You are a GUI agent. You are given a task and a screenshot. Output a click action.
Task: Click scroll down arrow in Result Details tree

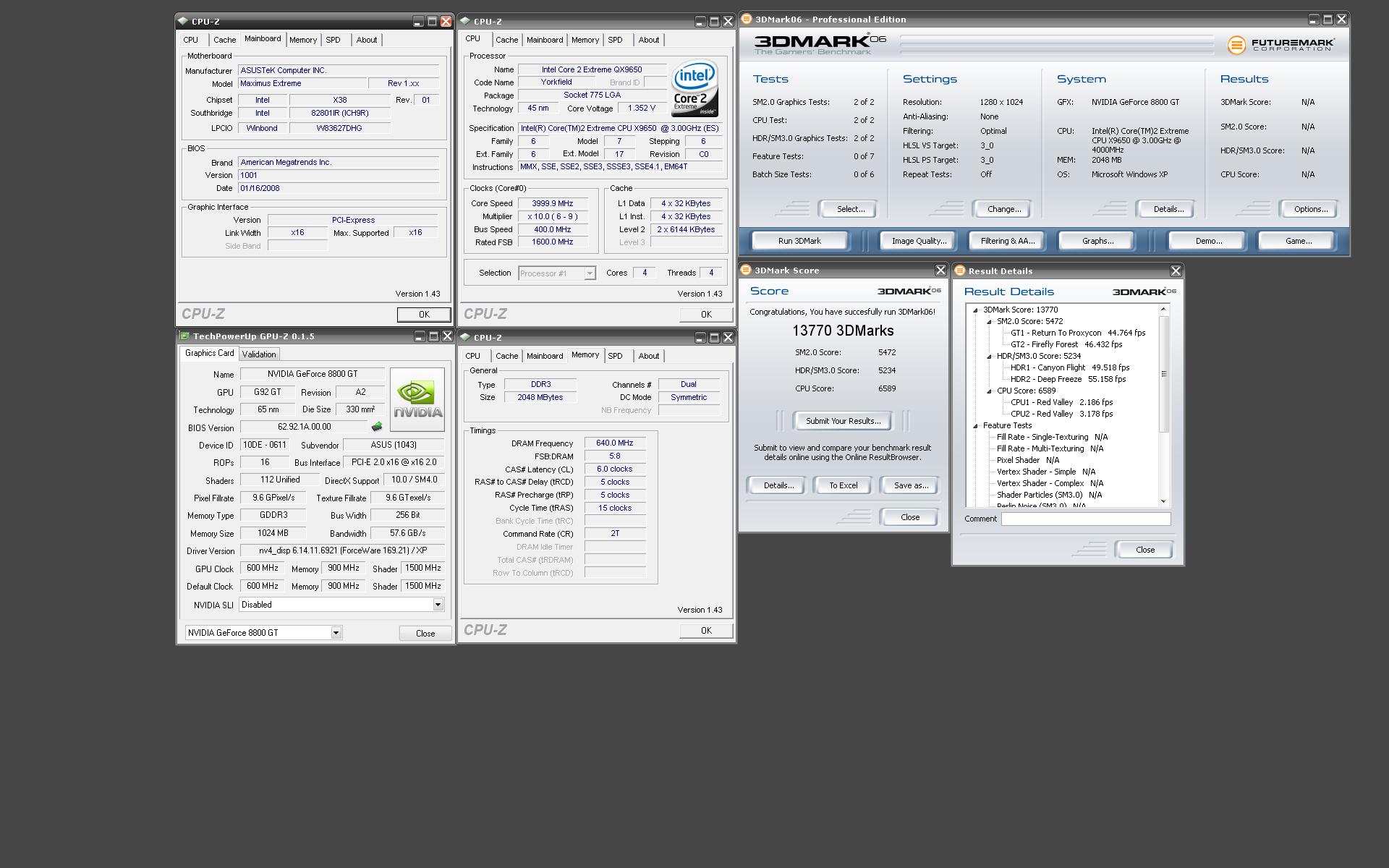pos(1164,501)
